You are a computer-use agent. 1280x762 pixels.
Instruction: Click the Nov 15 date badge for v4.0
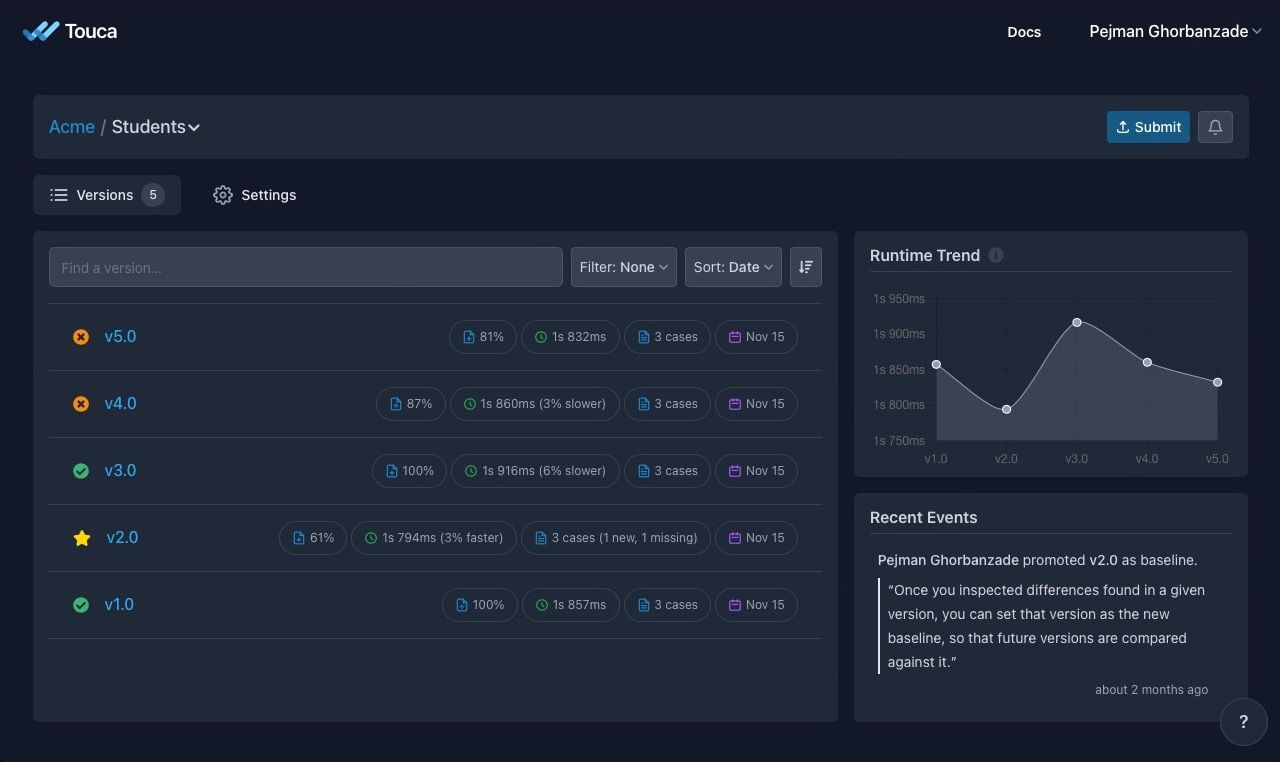point(756,404)
